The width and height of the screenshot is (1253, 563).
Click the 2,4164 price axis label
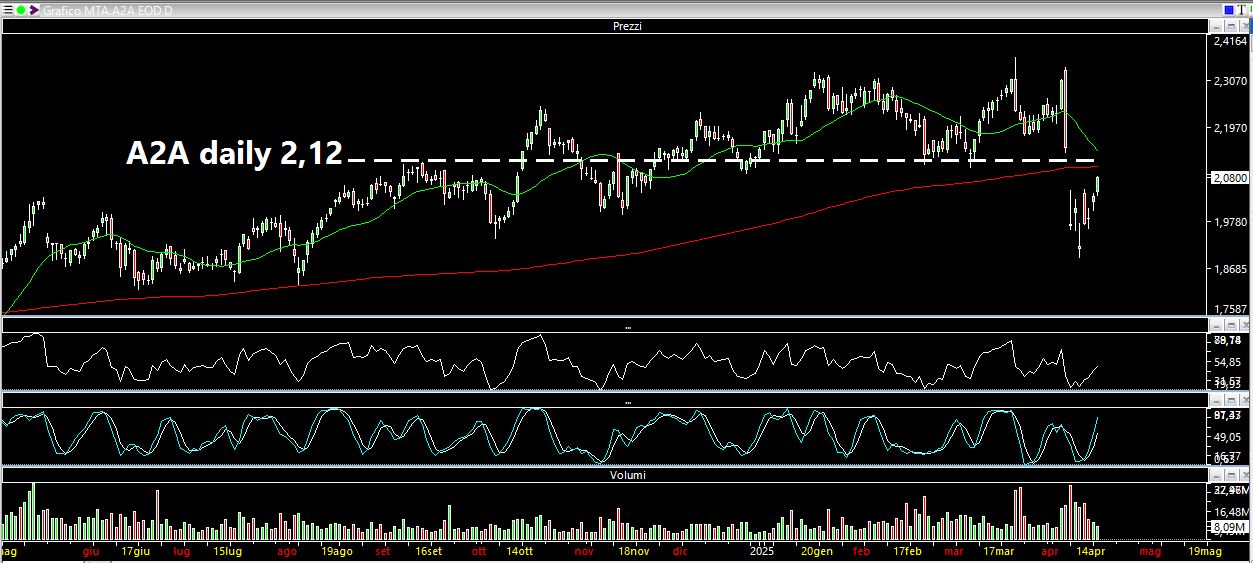pos(1230,42)
